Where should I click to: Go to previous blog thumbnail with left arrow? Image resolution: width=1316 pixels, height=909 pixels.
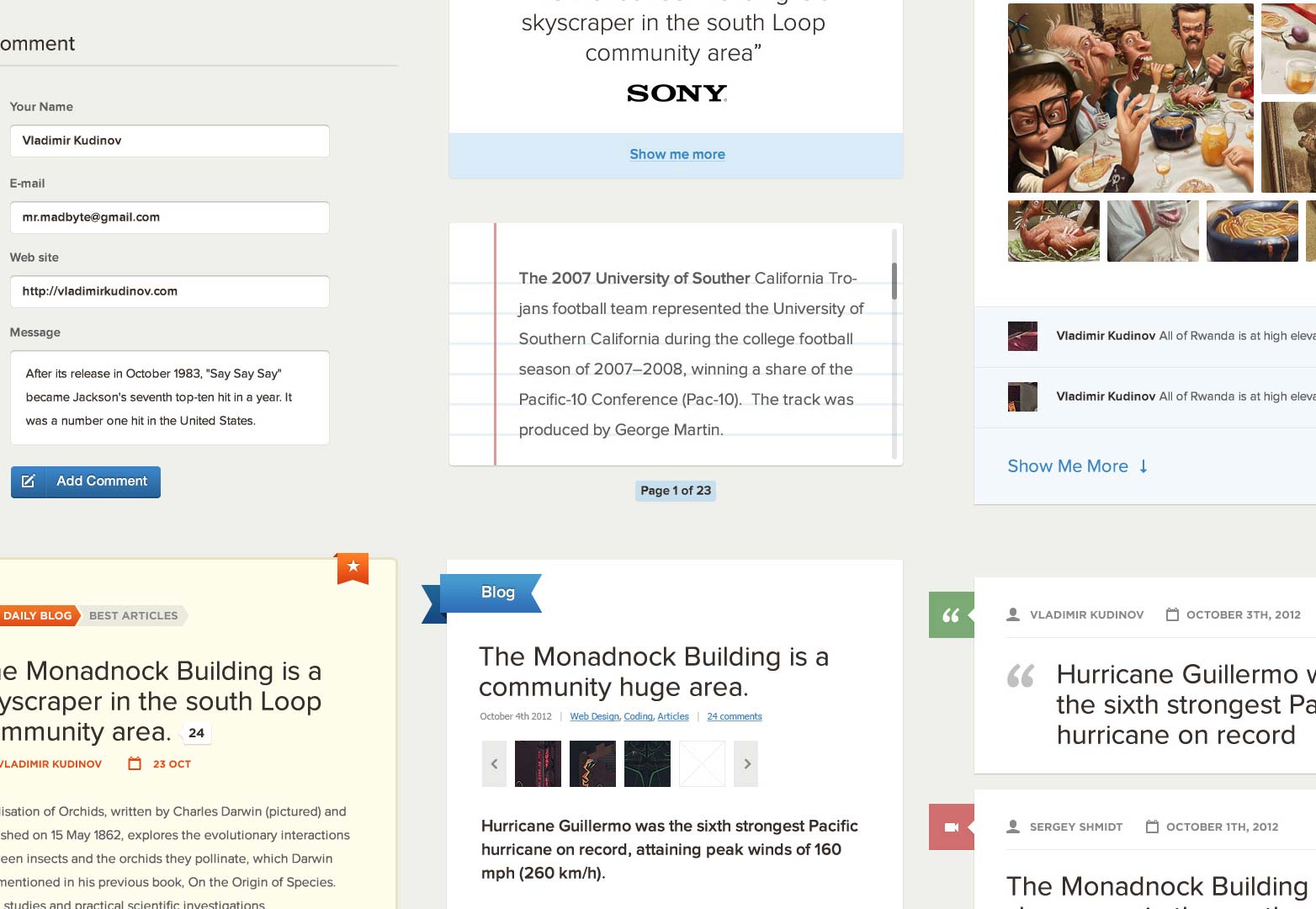[495, 763]
